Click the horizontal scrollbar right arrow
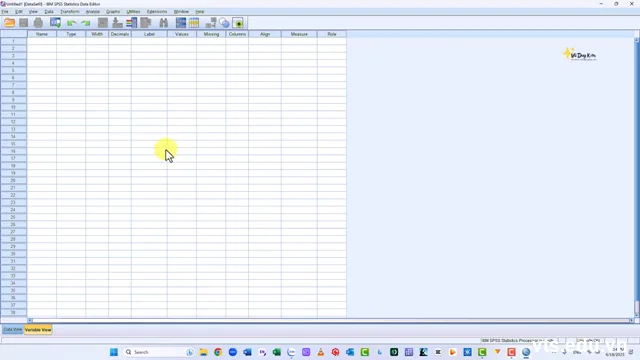This screenshot has width=640, height=360. point(631,321)
